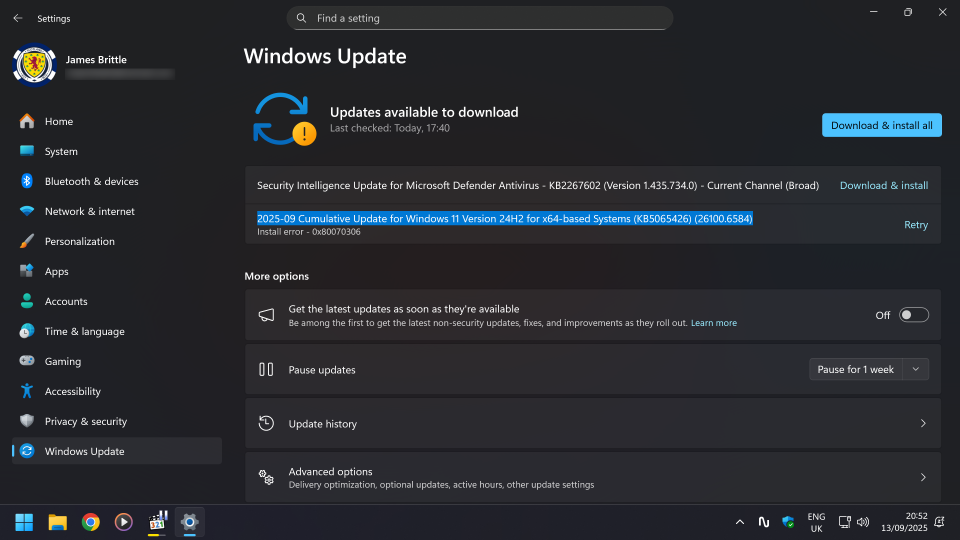Open the notification bell icon
This screenshot has height=540, width=960.
tap(939, 522)
